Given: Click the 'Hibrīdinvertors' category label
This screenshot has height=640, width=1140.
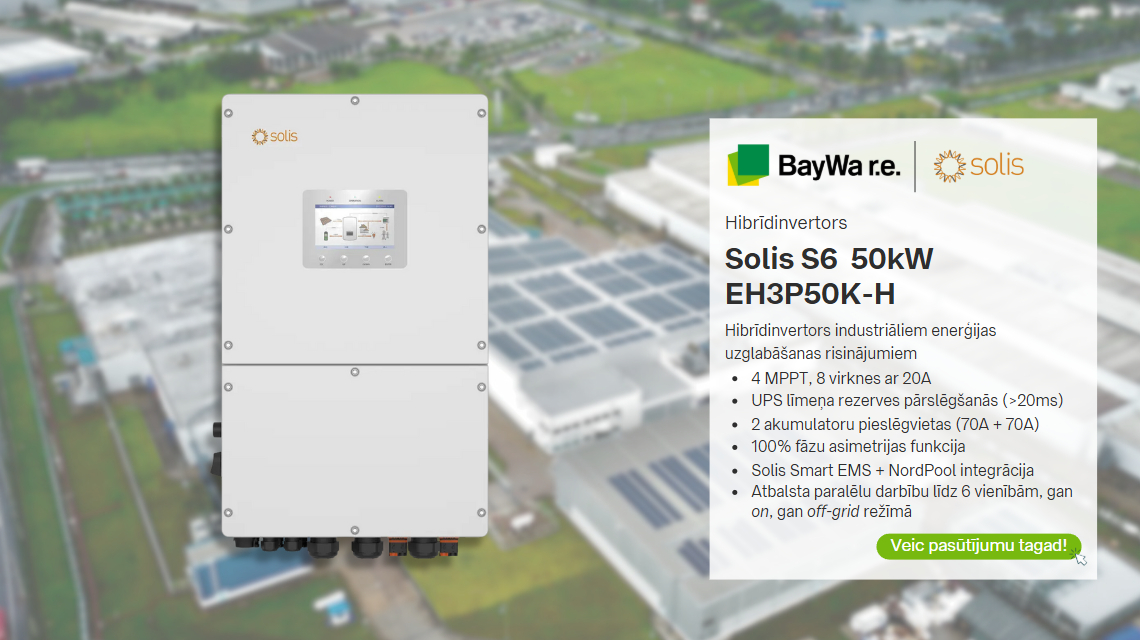Looking at the screenshot, I should coord(786,223).
